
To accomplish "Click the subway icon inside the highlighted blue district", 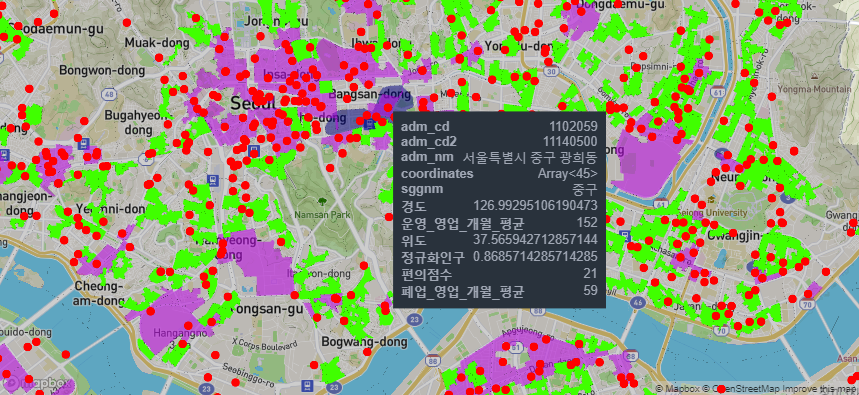I will tap(370, 124).
